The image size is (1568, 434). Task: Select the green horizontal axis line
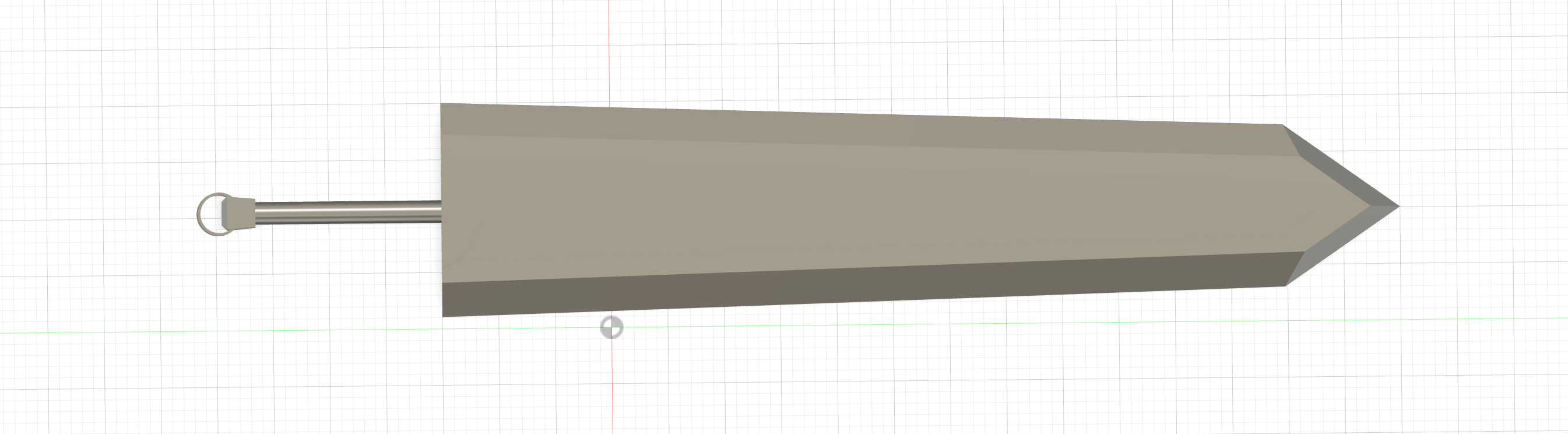[x=244, y=332]
